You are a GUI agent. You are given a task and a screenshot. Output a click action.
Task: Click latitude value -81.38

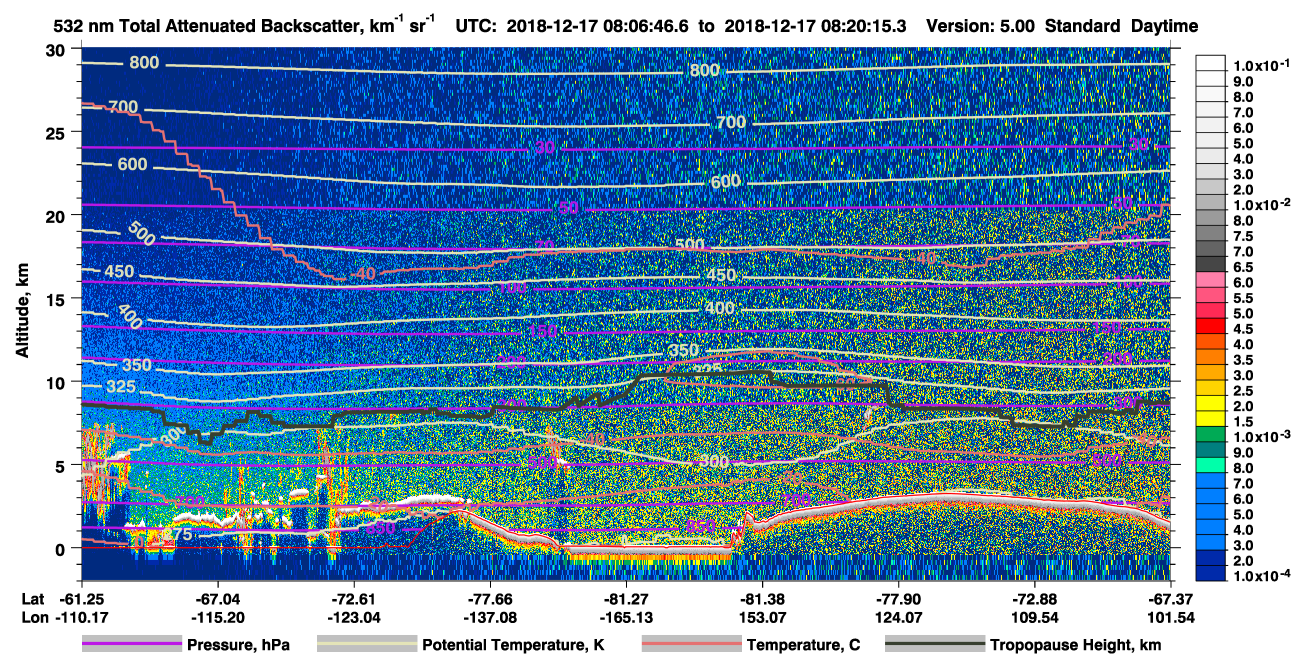762,598
